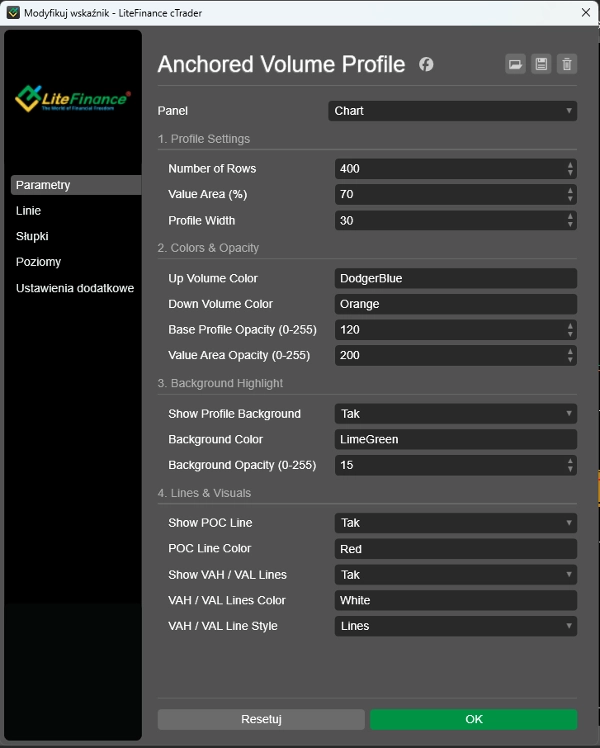Viewport: 600px width, 748px height.
Task: Click the Anchored Volume Profile title
Action: 281,64
